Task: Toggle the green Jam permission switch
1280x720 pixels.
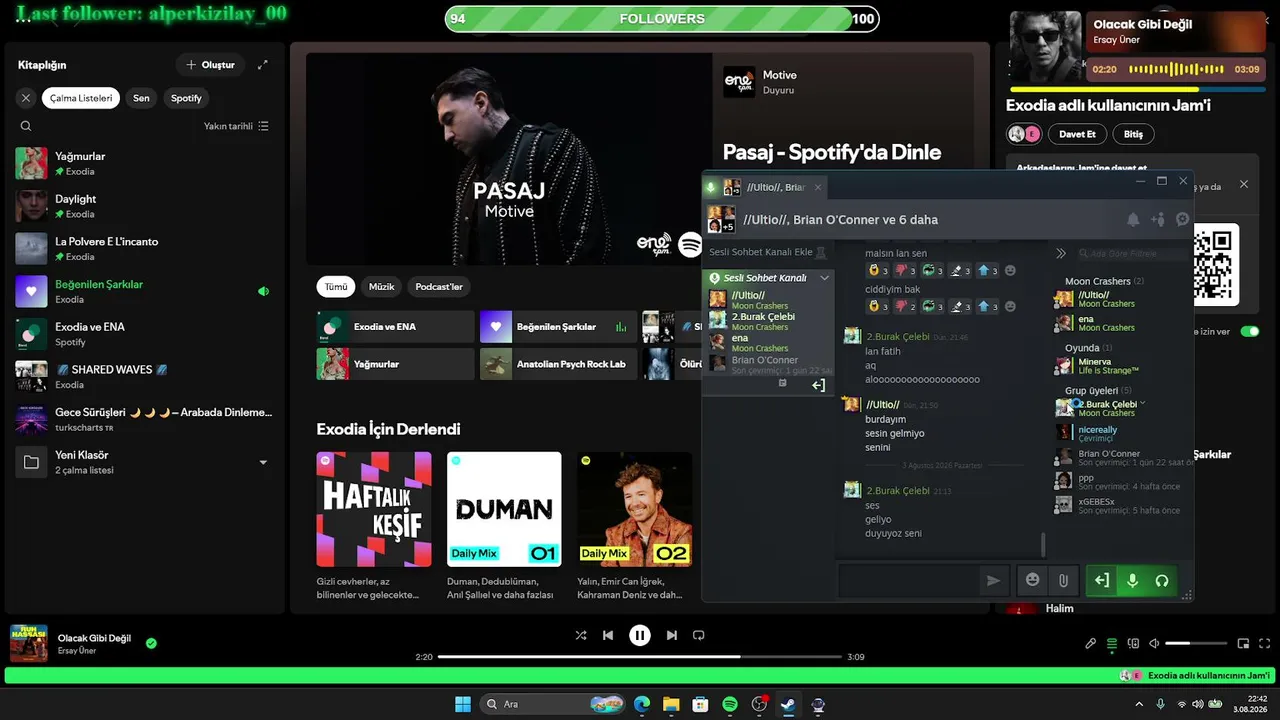Action: tap(1250, 331)
